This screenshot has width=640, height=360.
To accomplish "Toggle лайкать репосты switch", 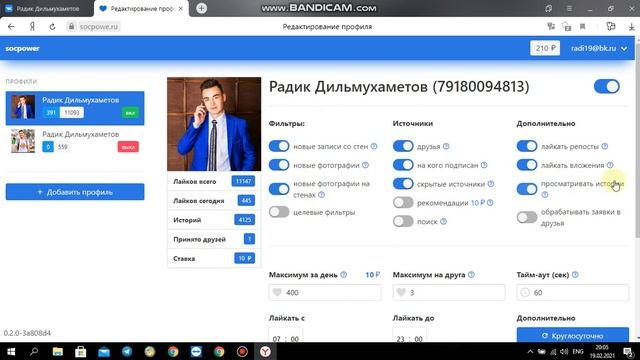I will [527, 146].
